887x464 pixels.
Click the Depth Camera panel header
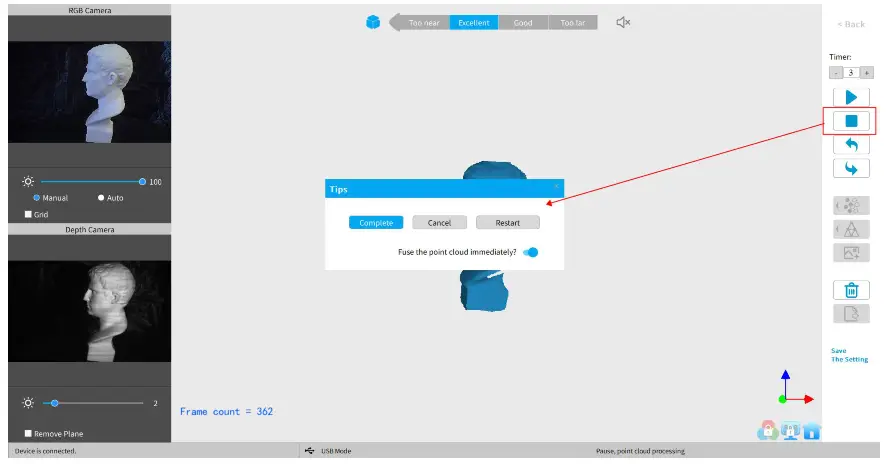(89, 229)
